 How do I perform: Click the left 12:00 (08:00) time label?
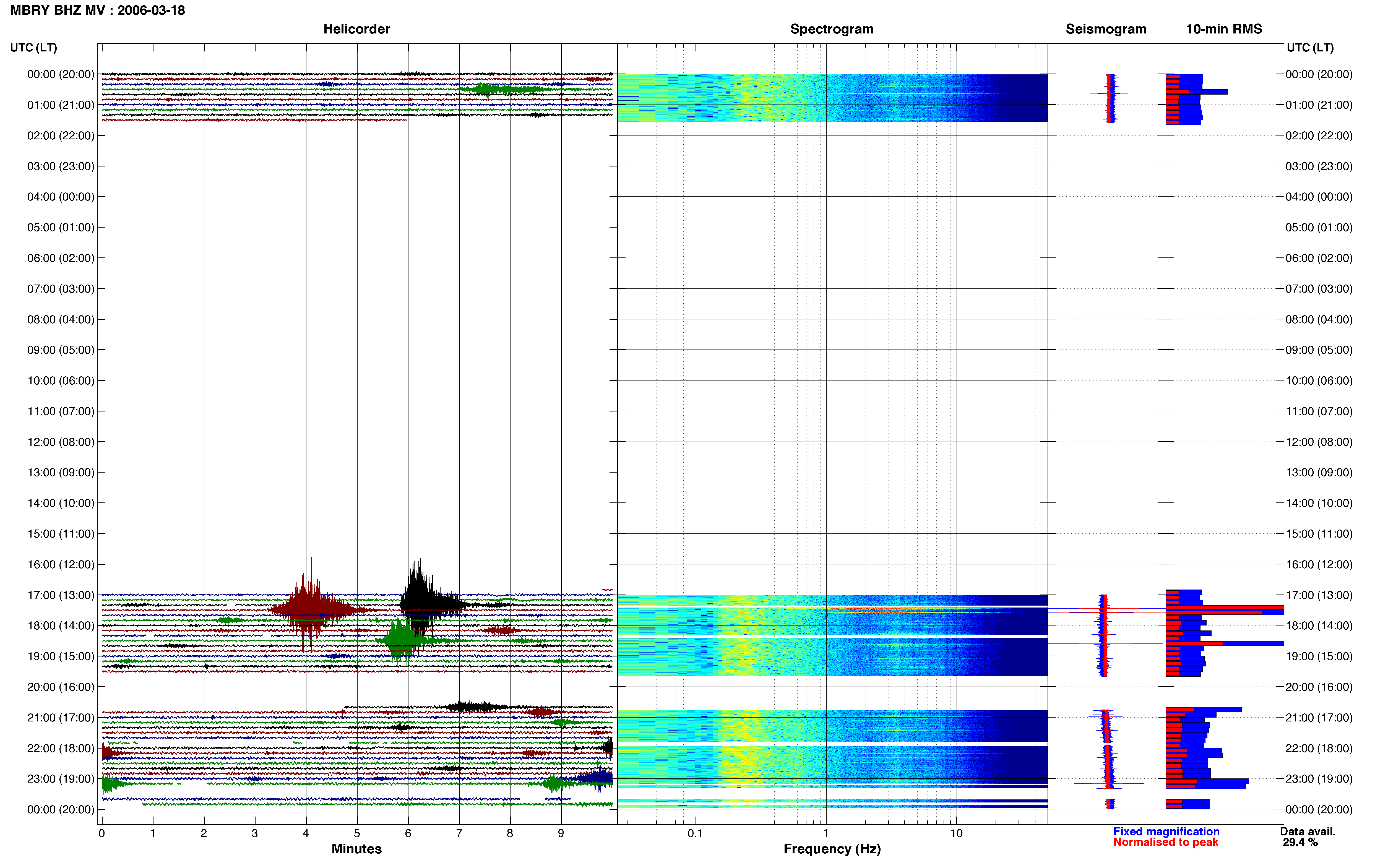[60, 442]
